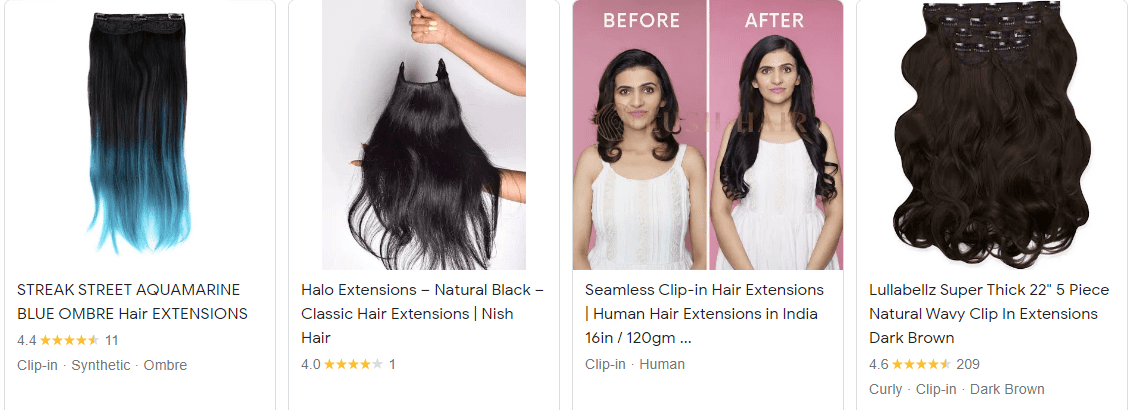Image resolution: width=1131 pixels, height=410 pixels.
Task: Click the BEFORE label on the comparison image
Action: point(641,21)
